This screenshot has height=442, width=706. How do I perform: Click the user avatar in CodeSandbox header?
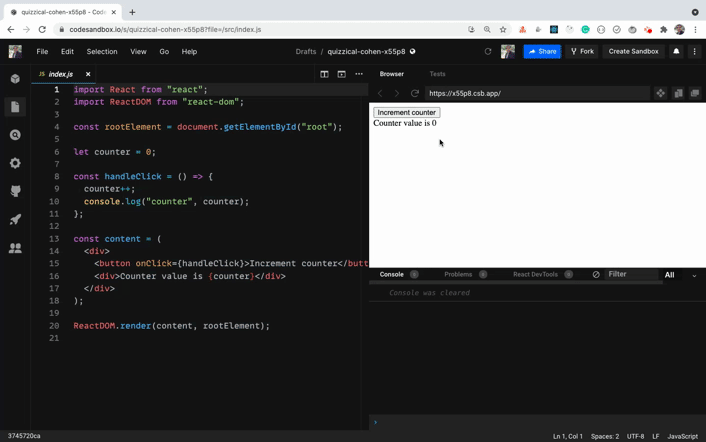508,51
